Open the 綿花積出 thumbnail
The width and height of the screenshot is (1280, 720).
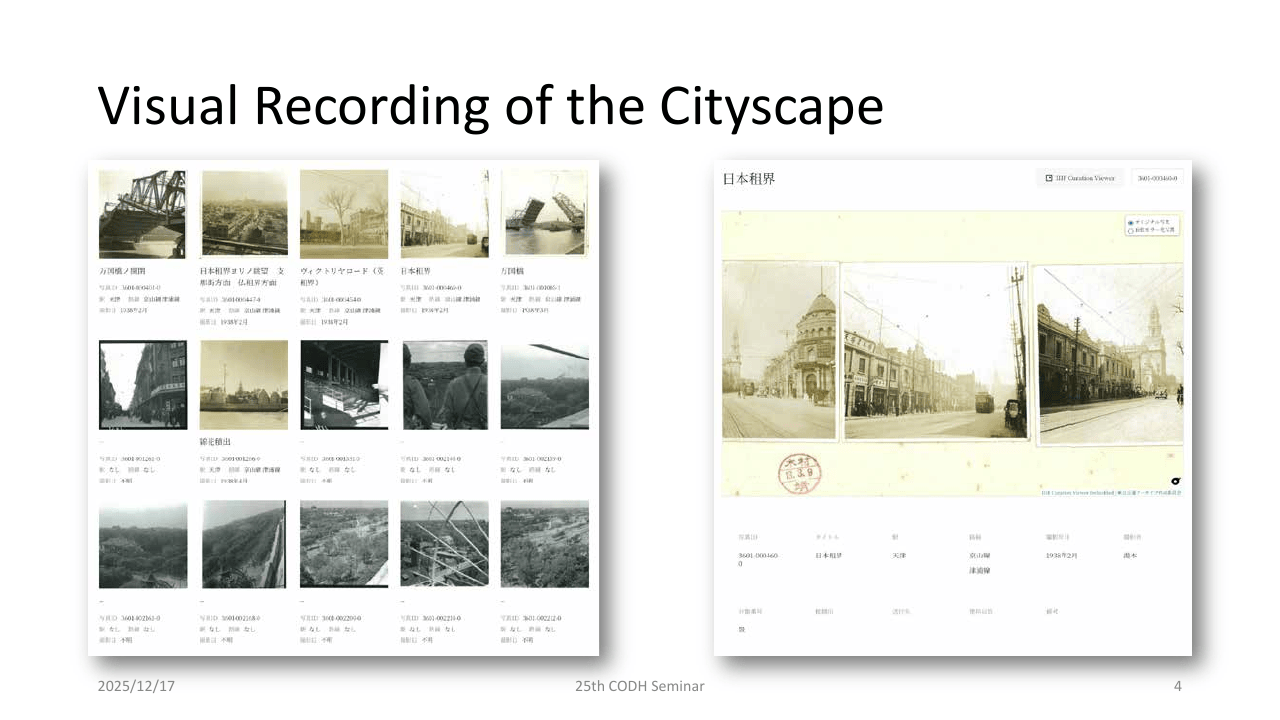[x=244, y=385]
